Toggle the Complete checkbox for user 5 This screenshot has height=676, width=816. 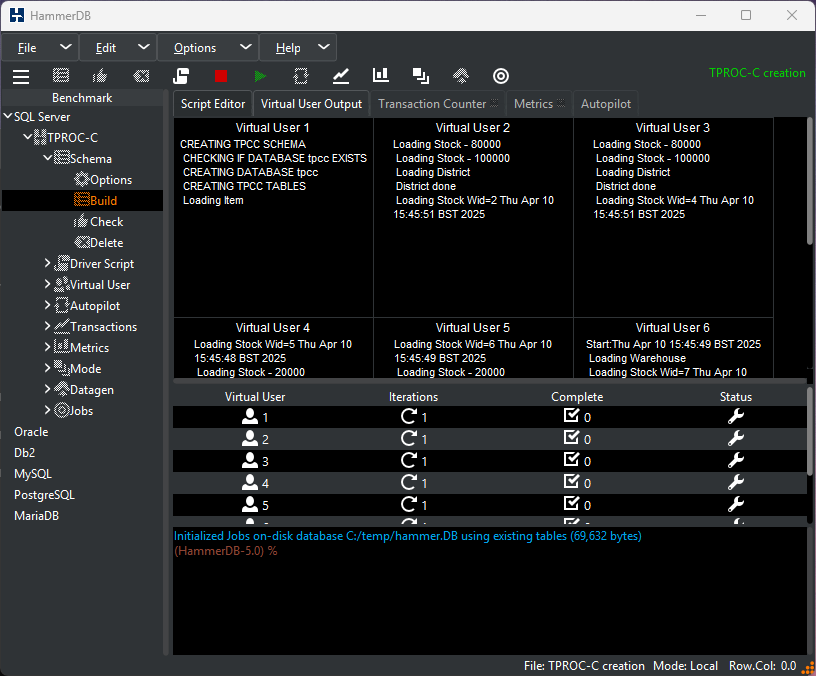[x=571, y=503]
